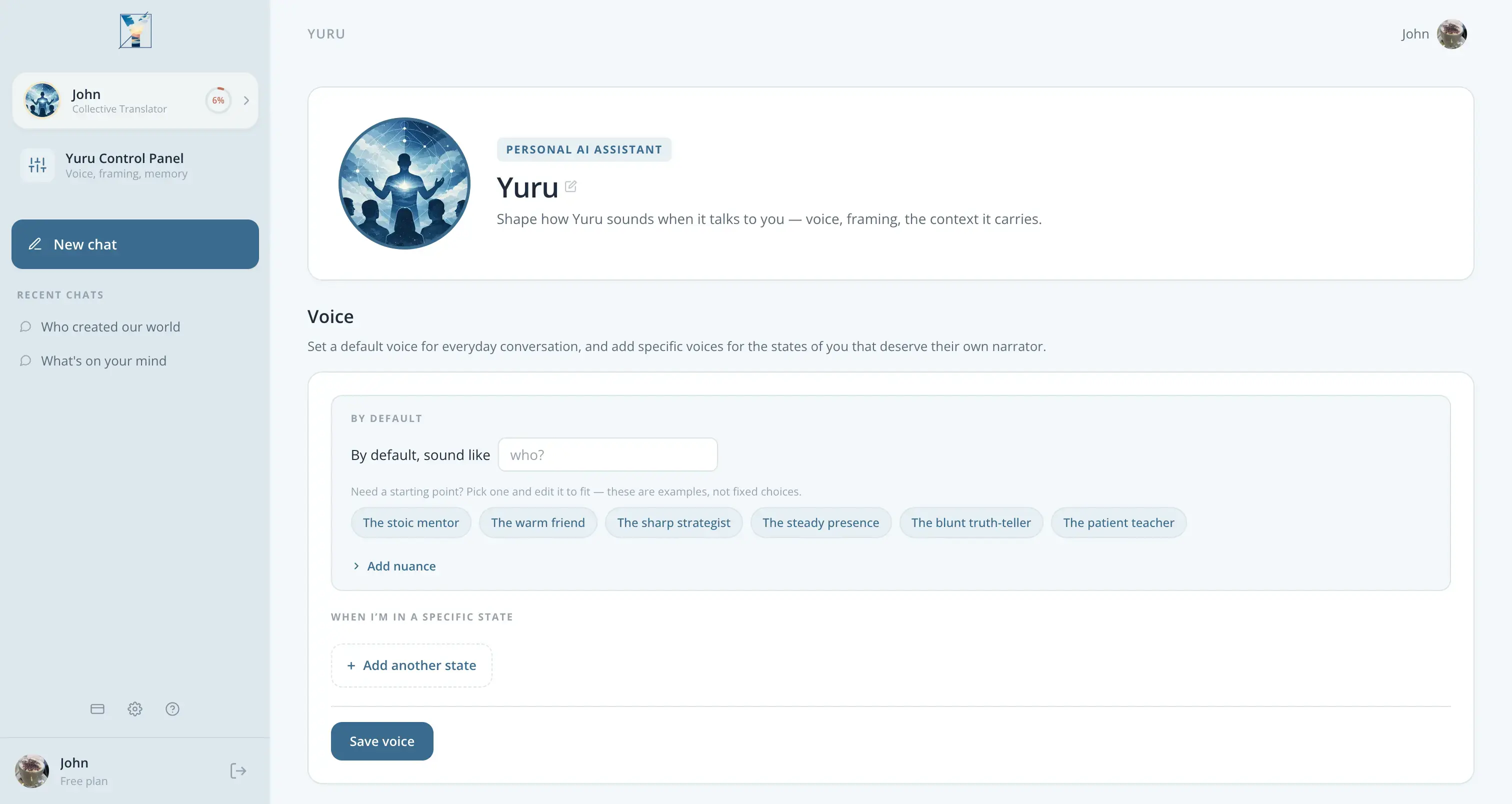The width and height of the screenshot is (1512, 804).
Task: Pick 'The stoic mentor' voice chip
Action: [411, 523]
